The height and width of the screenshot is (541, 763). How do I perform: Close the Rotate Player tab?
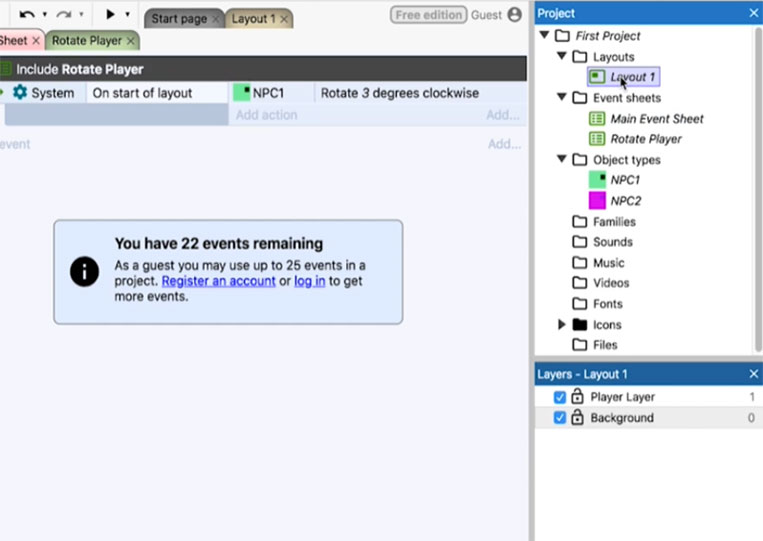point(130,41)
